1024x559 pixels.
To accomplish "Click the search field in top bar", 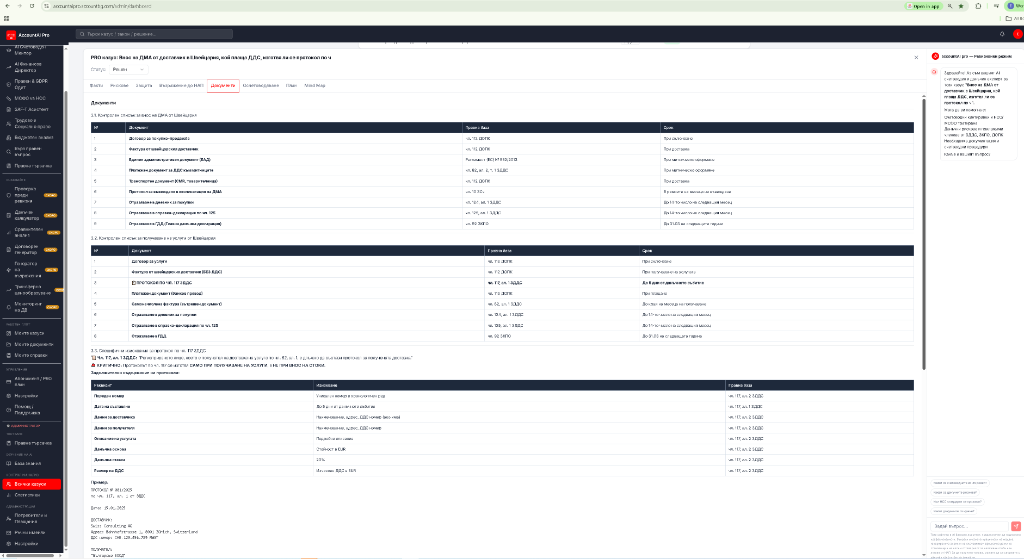I will click(x=154, y=34).
